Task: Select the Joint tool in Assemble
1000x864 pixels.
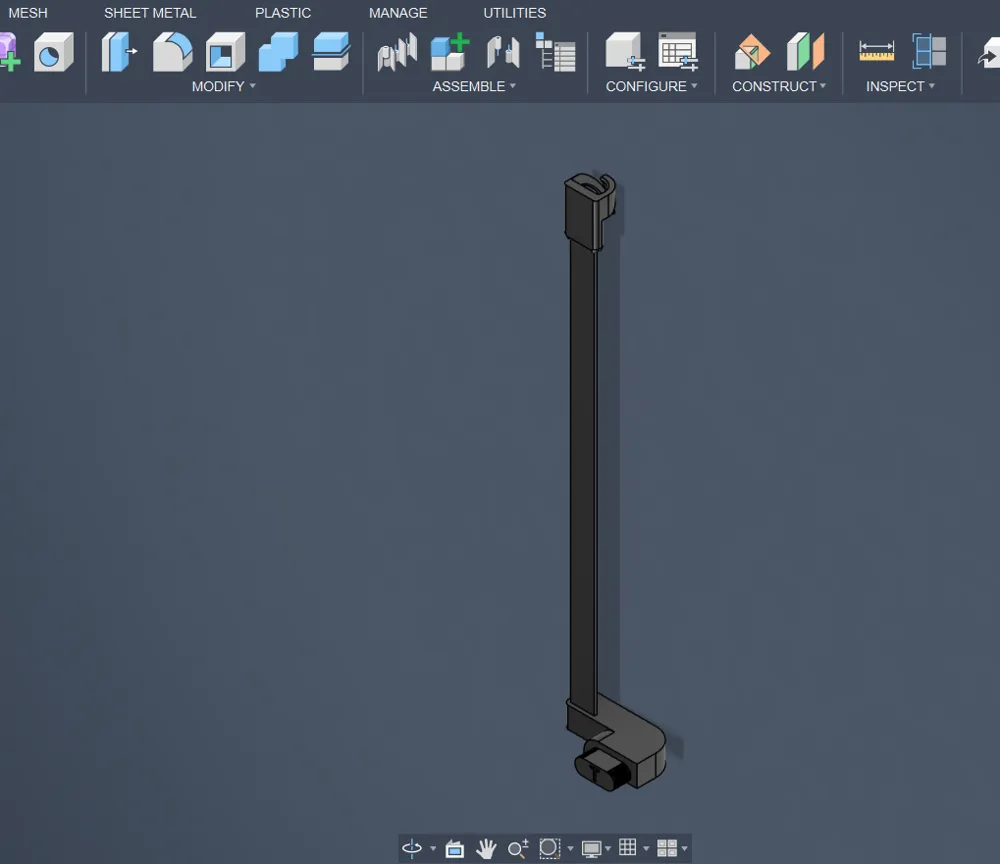Action: [x=397, y=52]
